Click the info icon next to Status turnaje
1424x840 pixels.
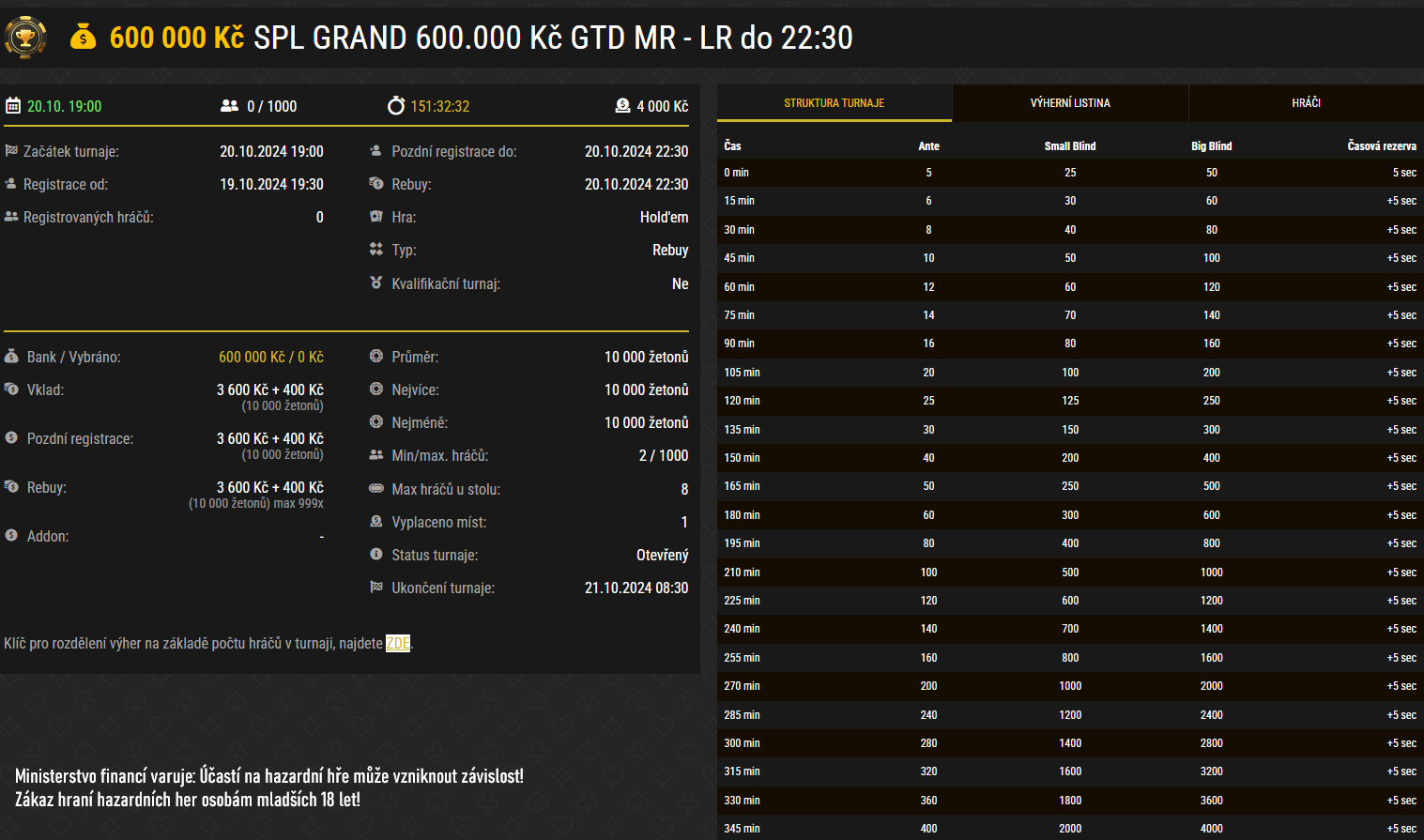pos(375,555)
